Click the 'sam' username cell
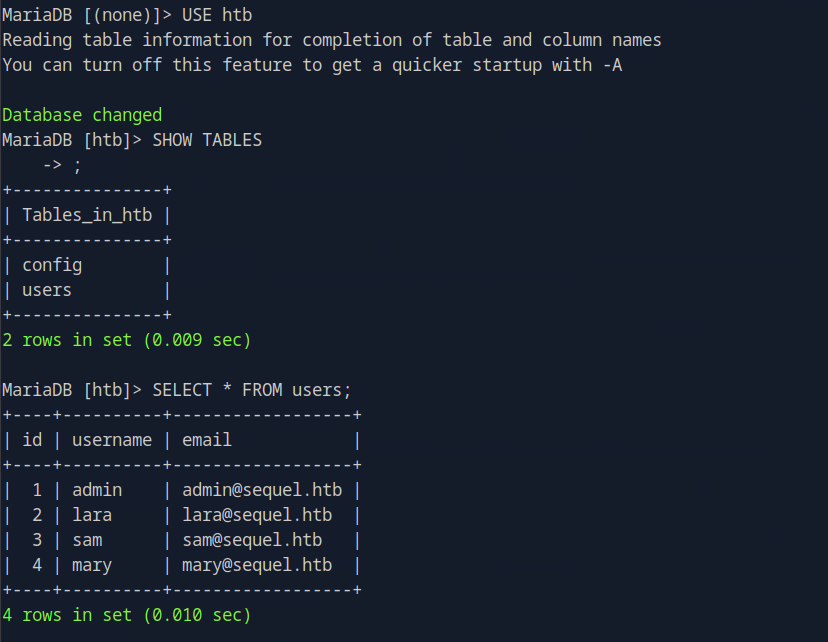The width and height of the screenshot is (828, 642). pyautogui.click(x=87, y=540)
